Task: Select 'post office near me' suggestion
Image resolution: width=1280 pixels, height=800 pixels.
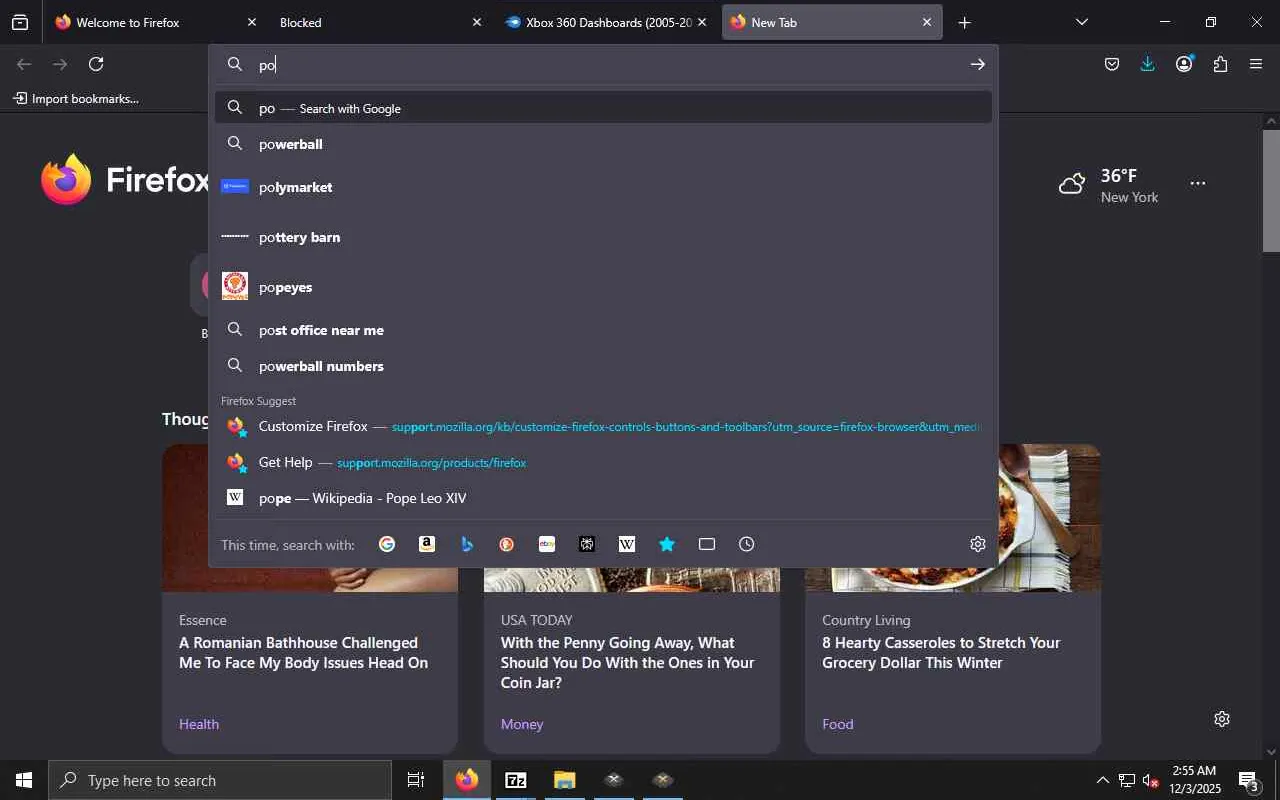Action: [603, 330]
